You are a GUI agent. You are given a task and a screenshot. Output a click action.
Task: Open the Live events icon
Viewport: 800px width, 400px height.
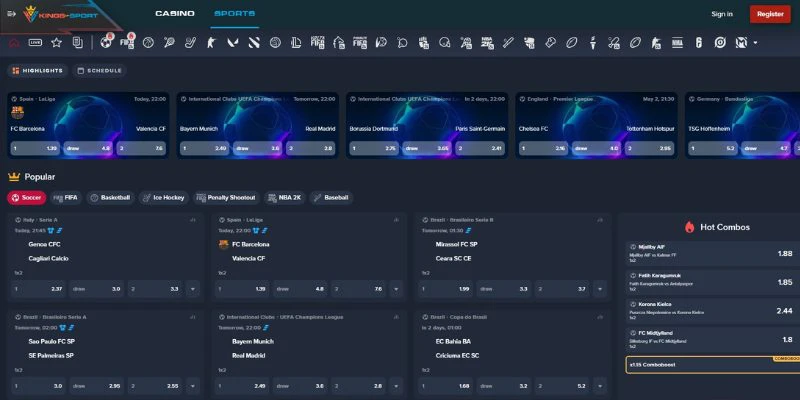(x=35, y=42)
